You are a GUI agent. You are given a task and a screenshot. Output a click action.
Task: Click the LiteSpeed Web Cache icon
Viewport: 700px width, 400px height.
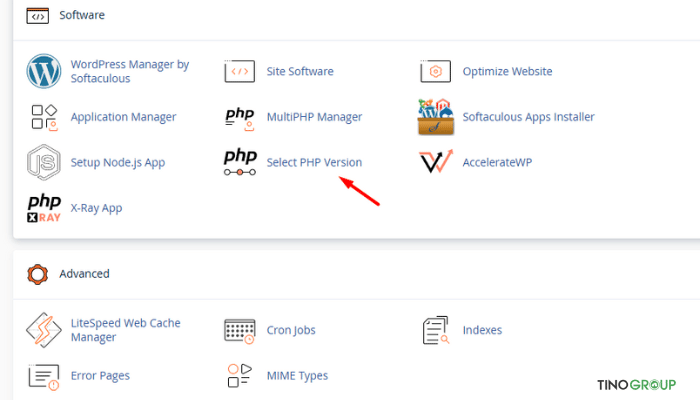pyautogui.click(x=44, y=330)
